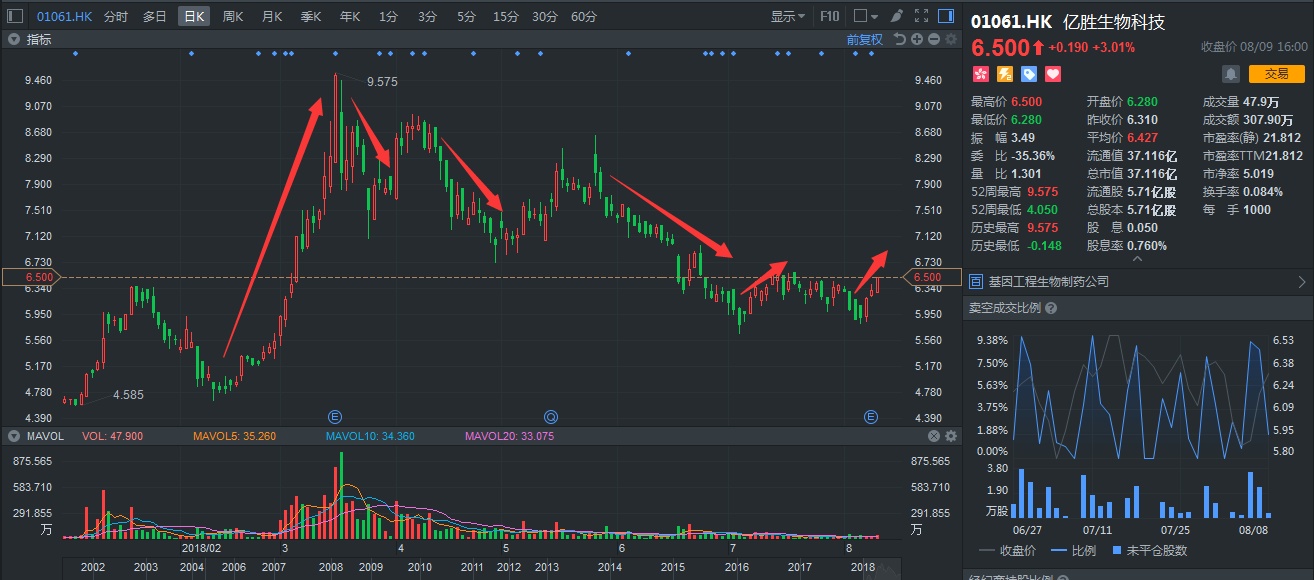Switch to 周K weekly chart tab

pos(233,16)
